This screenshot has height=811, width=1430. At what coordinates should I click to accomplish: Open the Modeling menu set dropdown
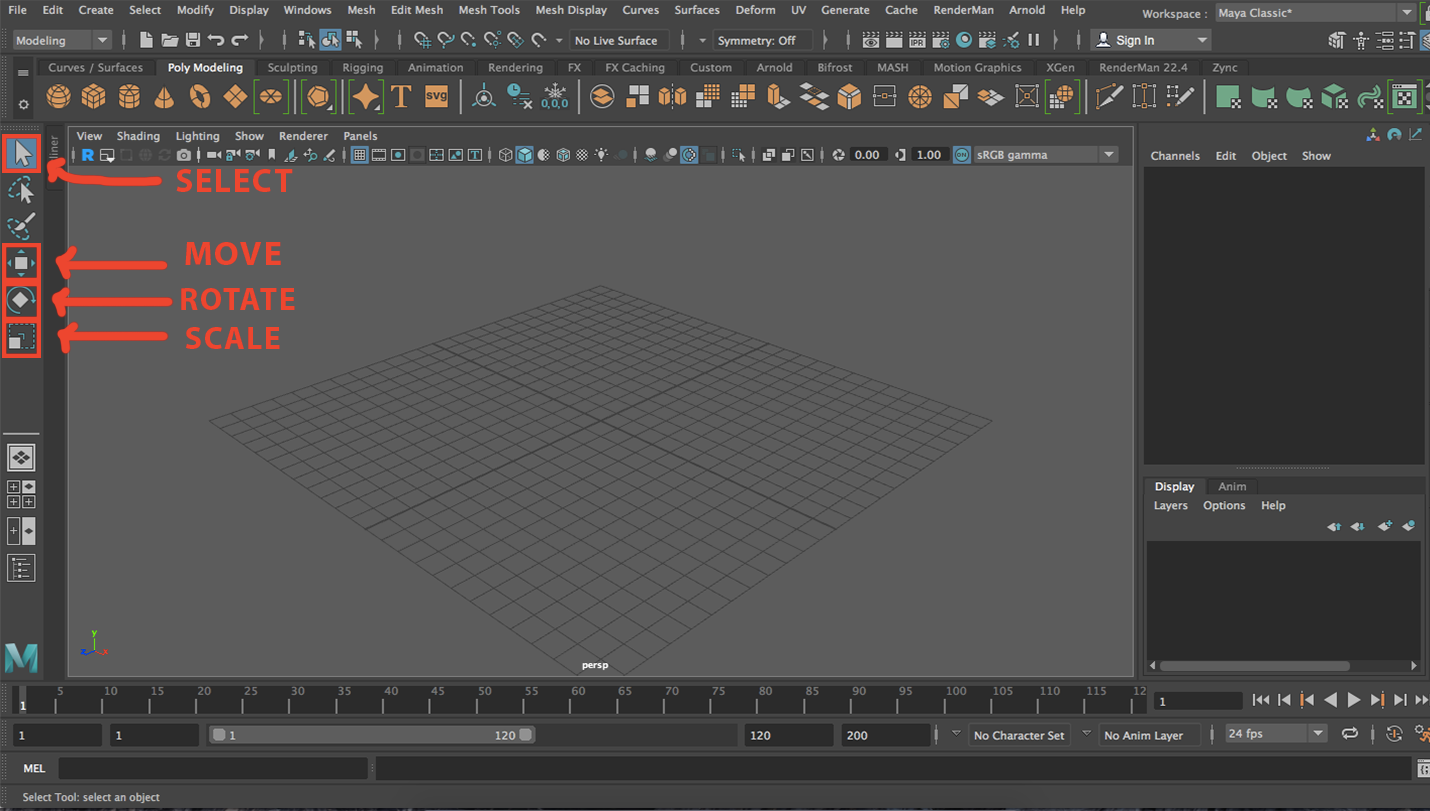[x=62, y=40]
